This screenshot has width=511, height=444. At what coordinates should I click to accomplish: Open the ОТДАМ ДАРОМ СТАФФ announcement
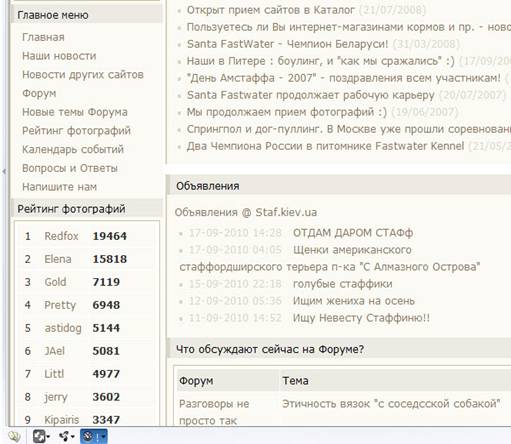click(x=353, y=233)
